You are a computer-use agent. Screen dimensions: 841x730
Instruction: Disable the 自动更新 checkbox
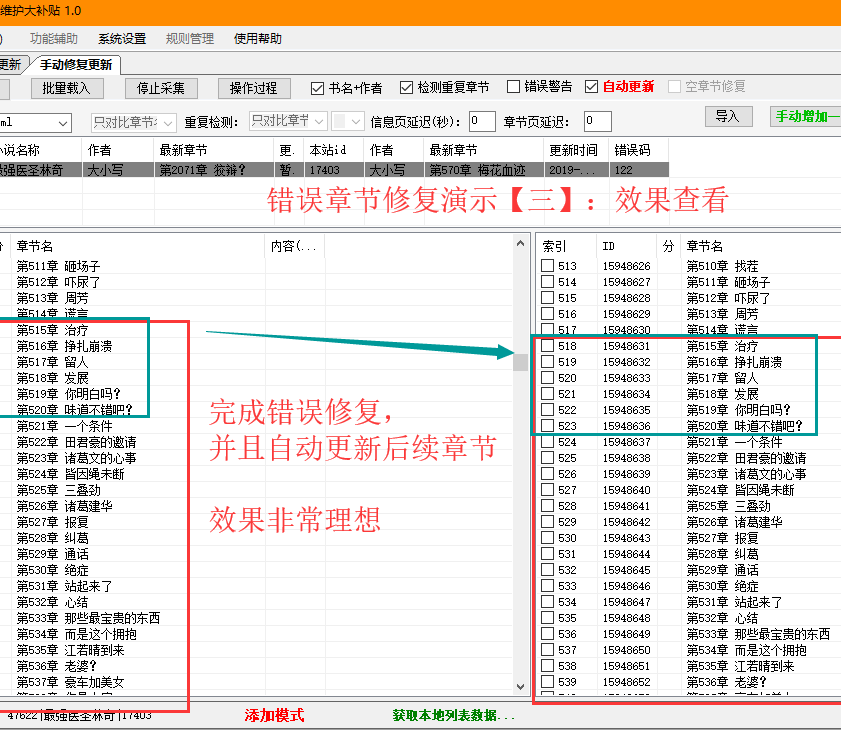tap(592, 87)
